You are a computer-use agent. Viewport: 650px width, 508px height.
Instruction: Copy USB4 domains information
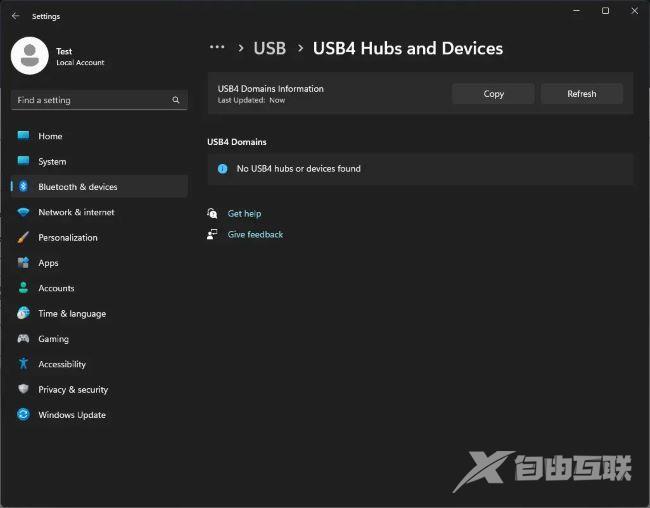[x=493, y=94]
